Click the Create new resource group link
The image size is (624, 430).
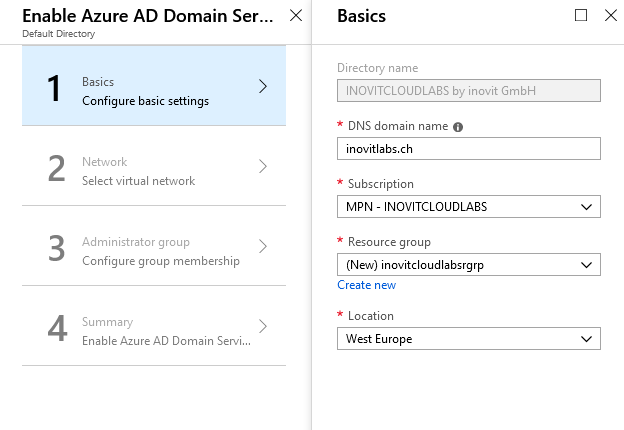[367, 285]
